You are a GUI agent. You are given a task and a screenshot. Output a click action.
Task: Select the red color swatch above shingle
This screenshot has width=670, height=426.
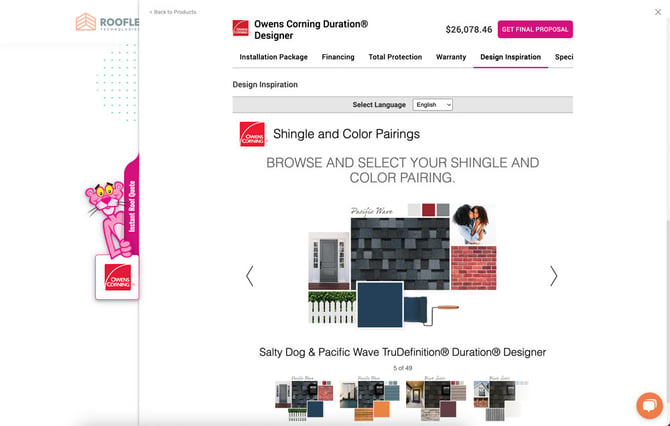point(428,210)
